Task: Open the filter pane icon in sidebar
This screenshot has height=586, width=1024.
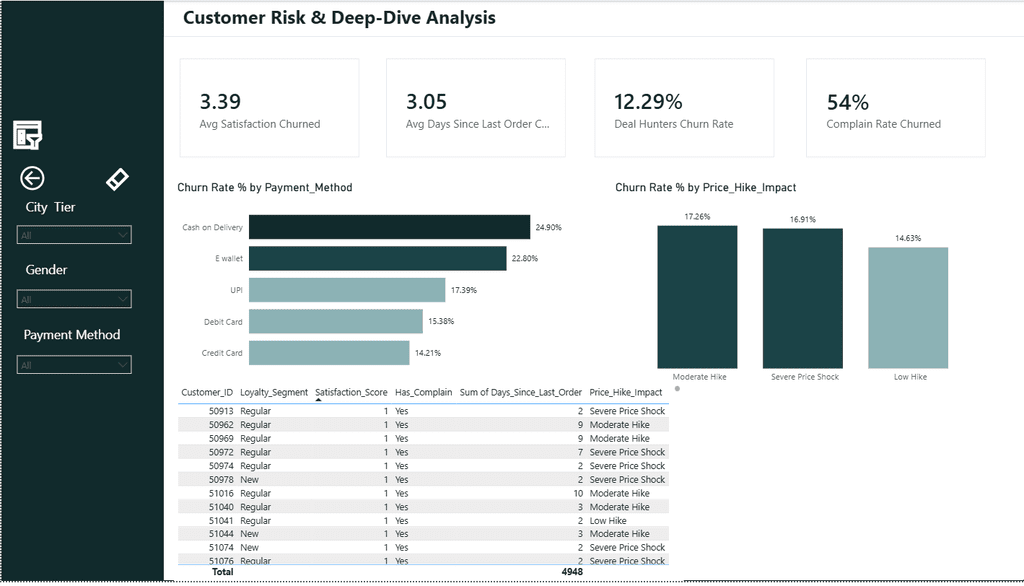Action: click(27, 135)
